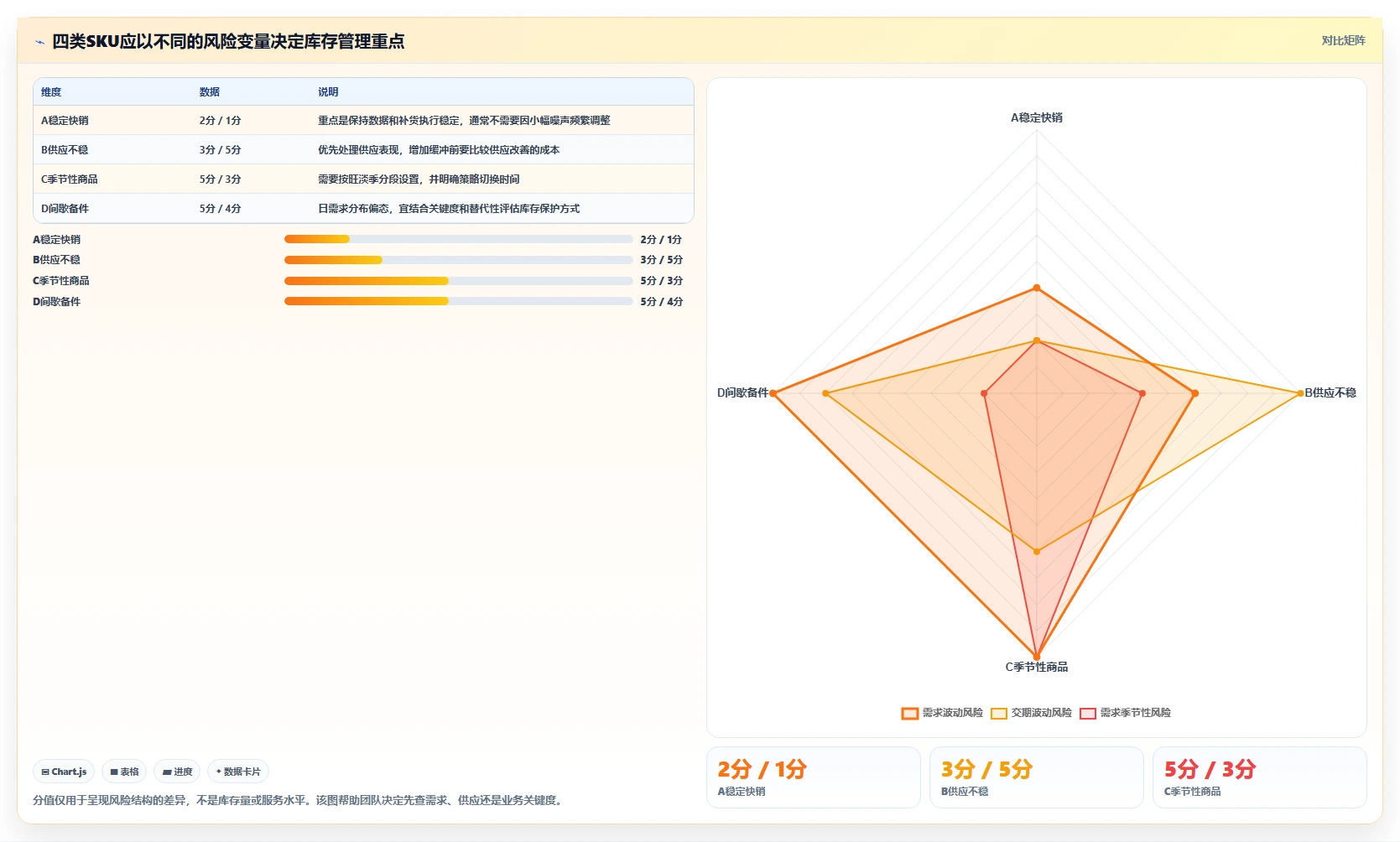Click the radar axis label D间歇备件
Image resolution: width=1400 pixels, height=842 pixels.
click(743, 392)
